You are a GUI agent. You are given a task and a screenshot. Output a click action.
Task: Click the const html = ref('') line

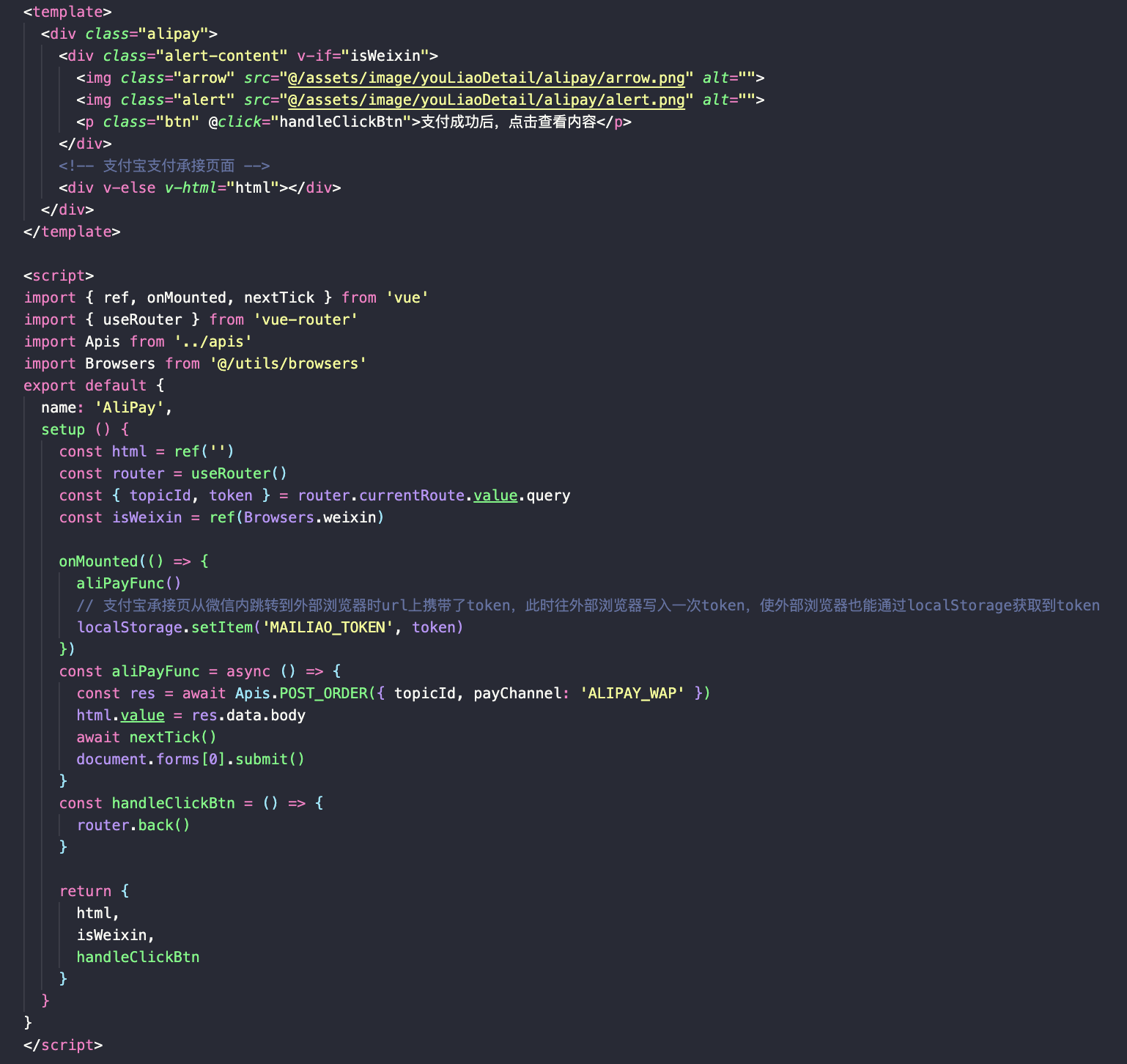147,451
